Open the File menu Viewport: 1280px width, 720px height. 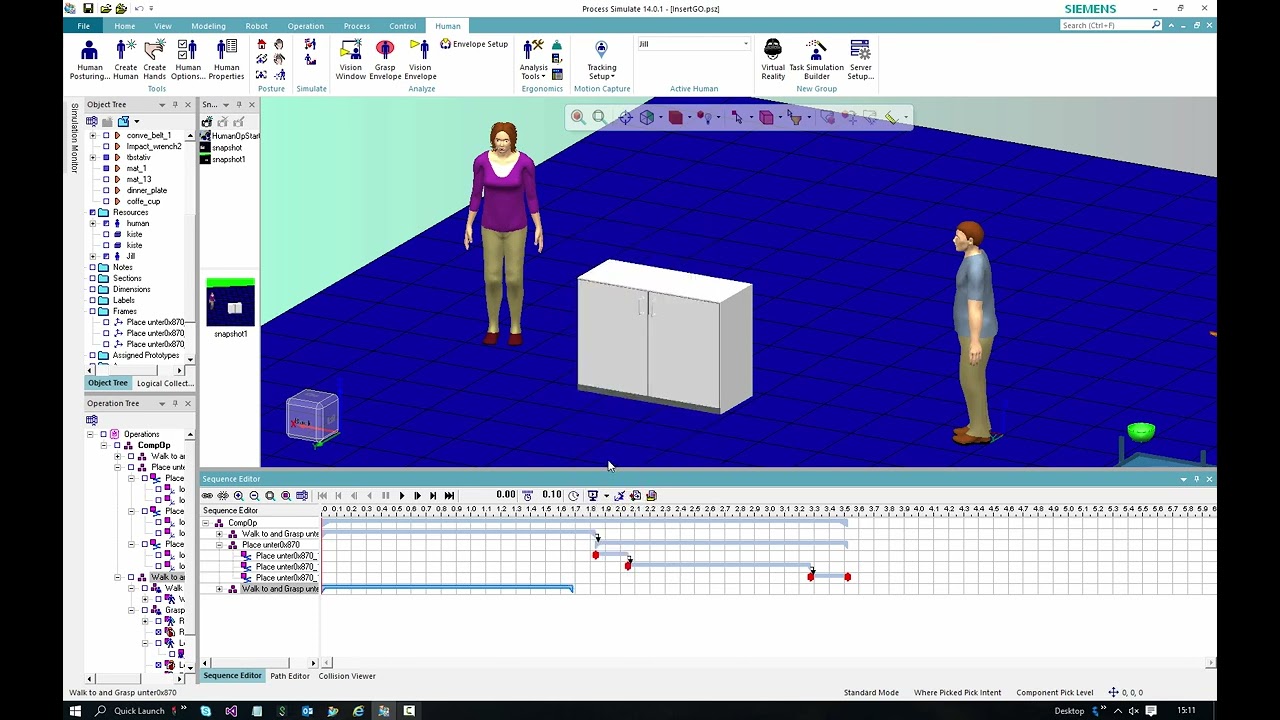point(84,26)
